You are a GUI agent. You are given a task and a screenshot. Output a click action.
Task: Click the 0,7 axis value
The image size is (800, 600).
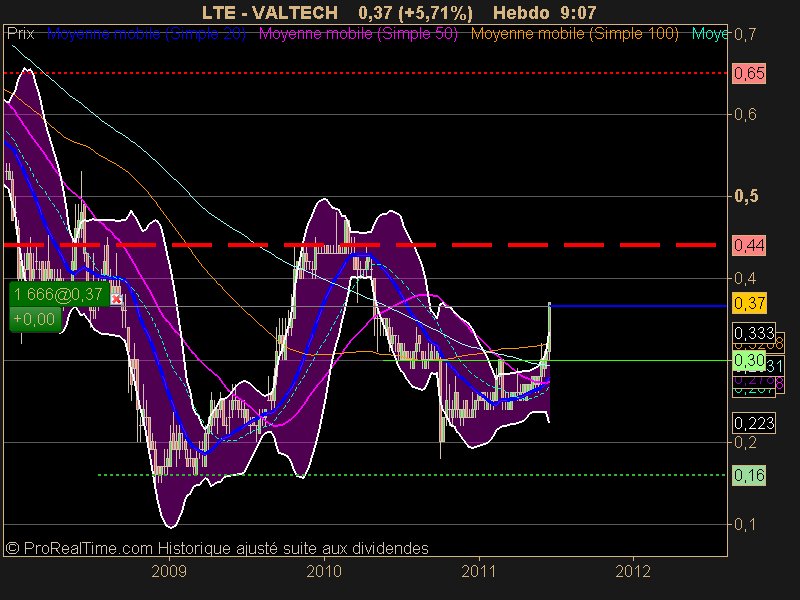pyautogui.click(x=745, y=34)
